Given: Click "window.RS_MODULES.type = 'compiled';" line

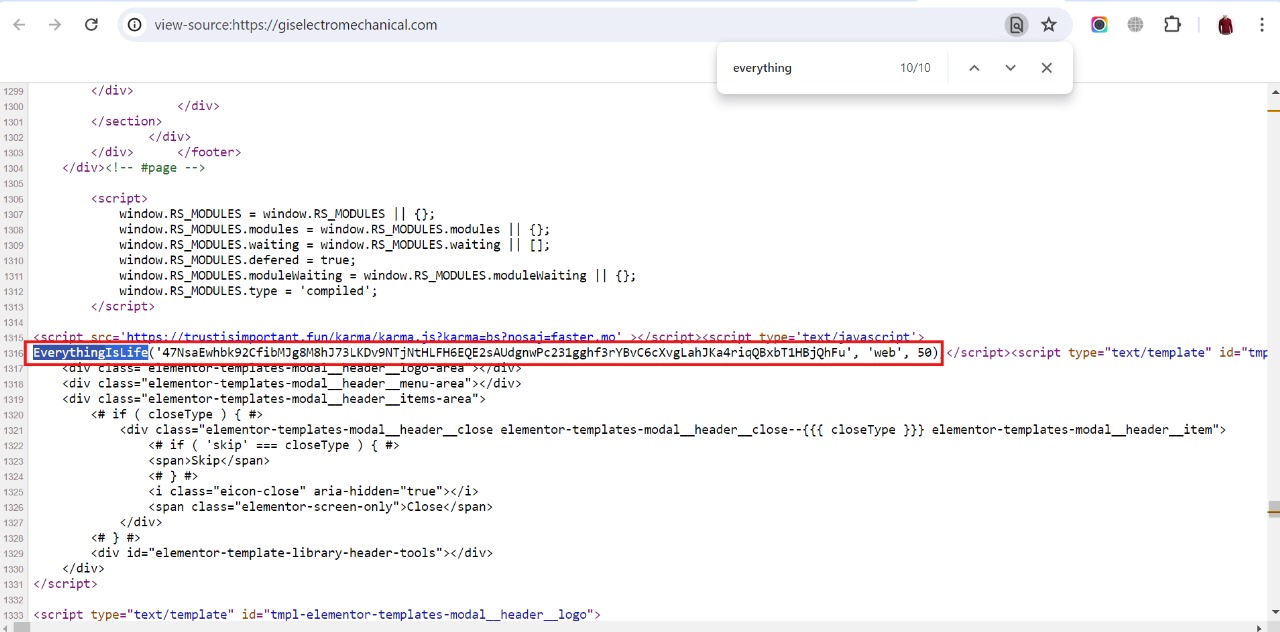Looking at the screenshot, I should [248, 291].
